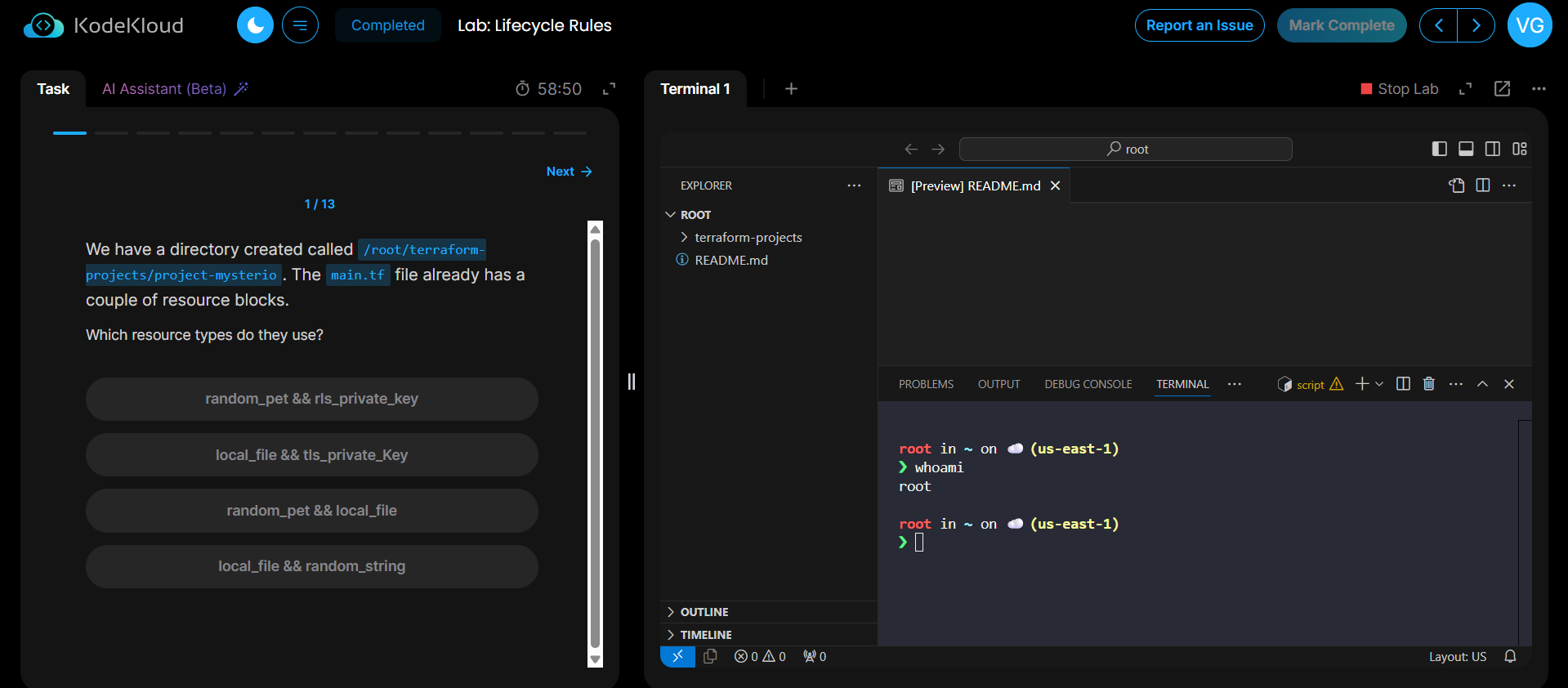Open the Customize Layout icon
This screenshot has width=1568, height=688.
coord(1520,149)
